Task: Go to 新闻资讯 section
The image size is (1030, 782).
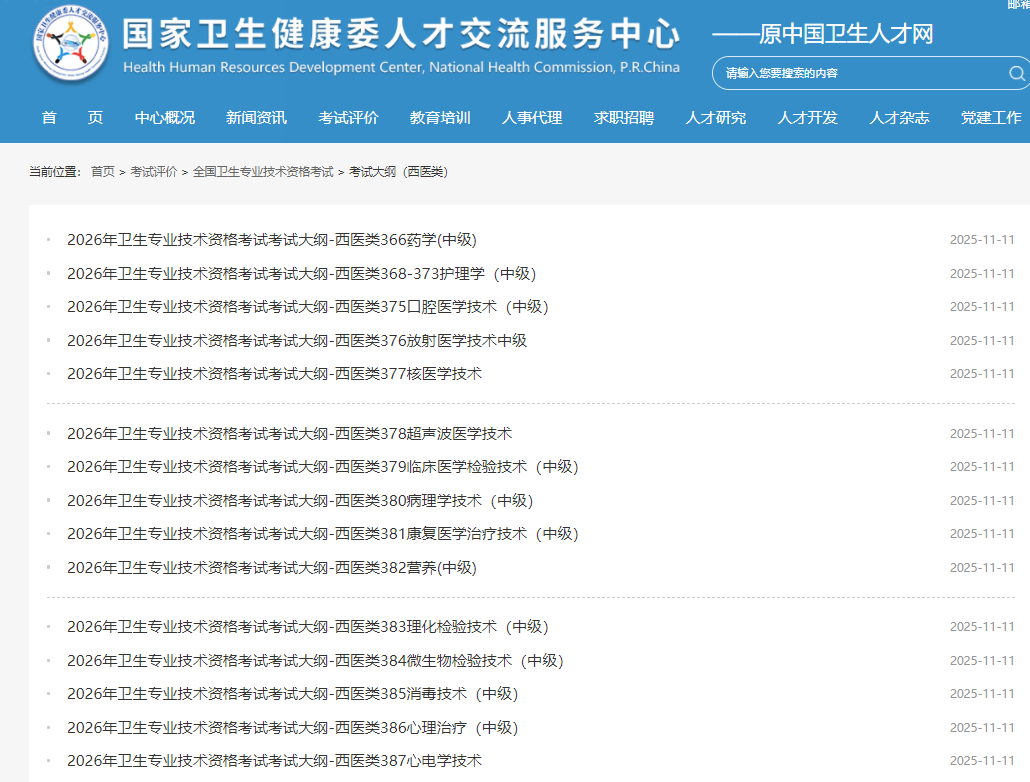Action: click(x=256, y=118)
